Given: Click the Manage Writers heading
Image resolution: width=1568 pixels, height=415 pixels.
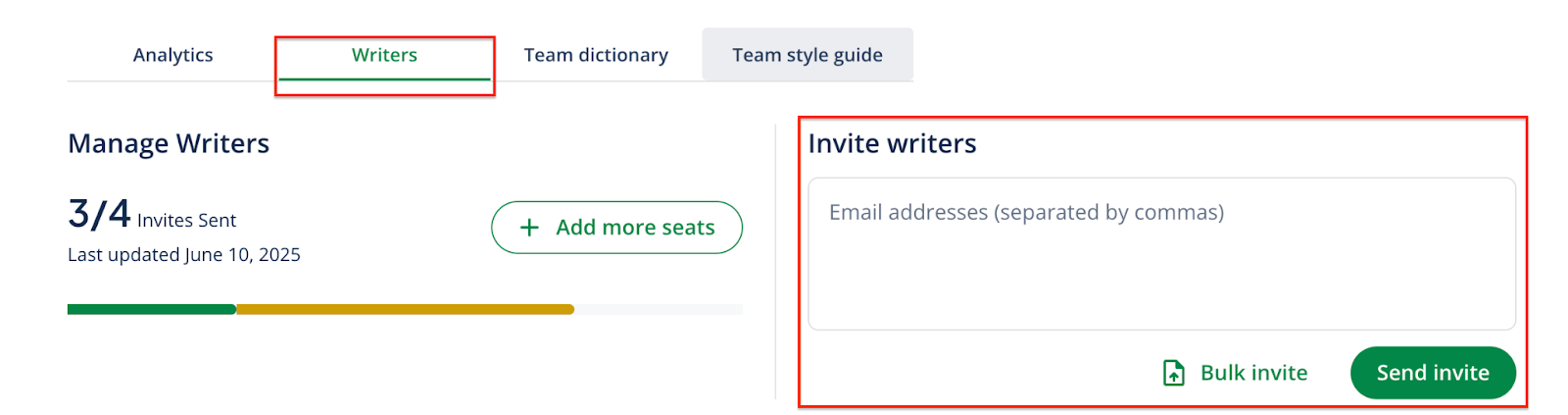Looking at the screenshot, I should pyautogui.click(x=169, y=143).
